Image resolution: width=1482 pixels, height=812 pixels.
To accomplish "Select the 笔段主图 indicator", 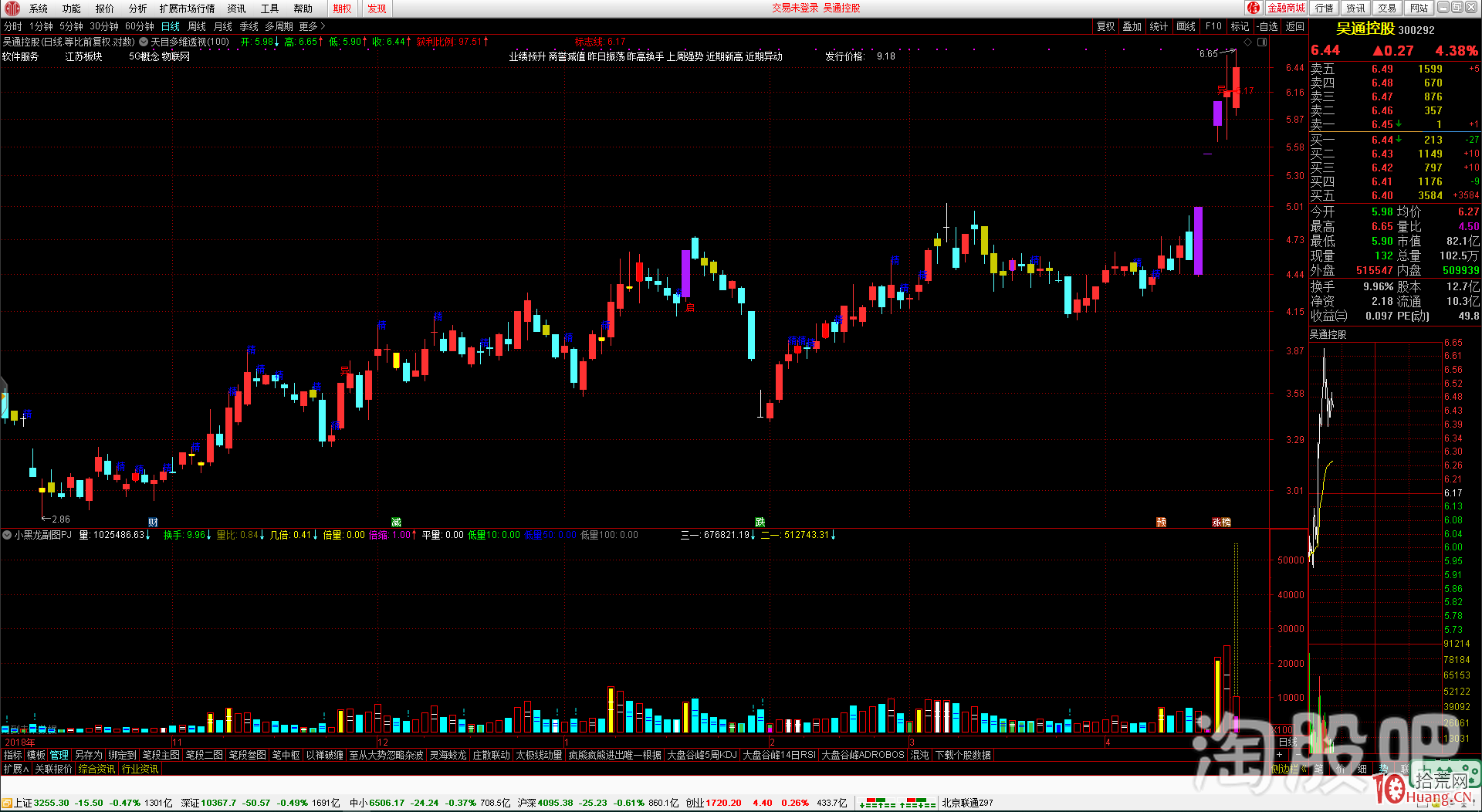I will (161, 755).
